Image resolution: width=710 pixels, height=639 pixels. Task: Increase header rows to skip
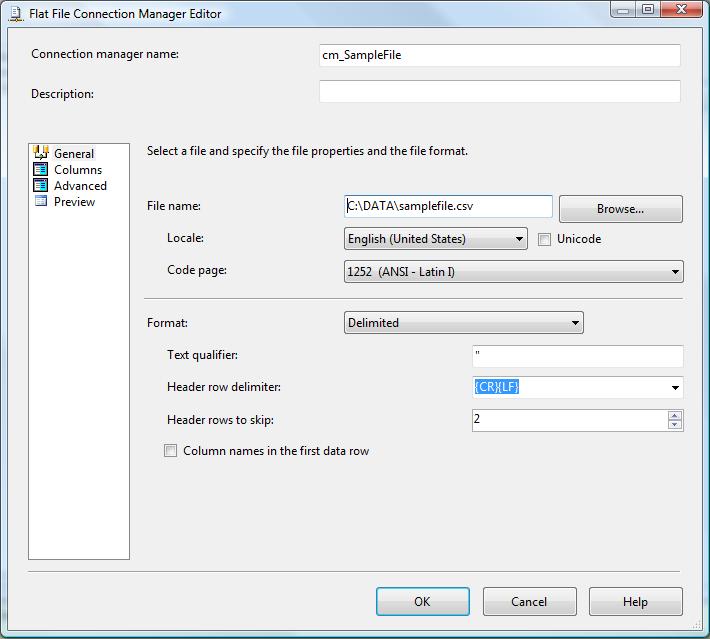tap(675, 416)
